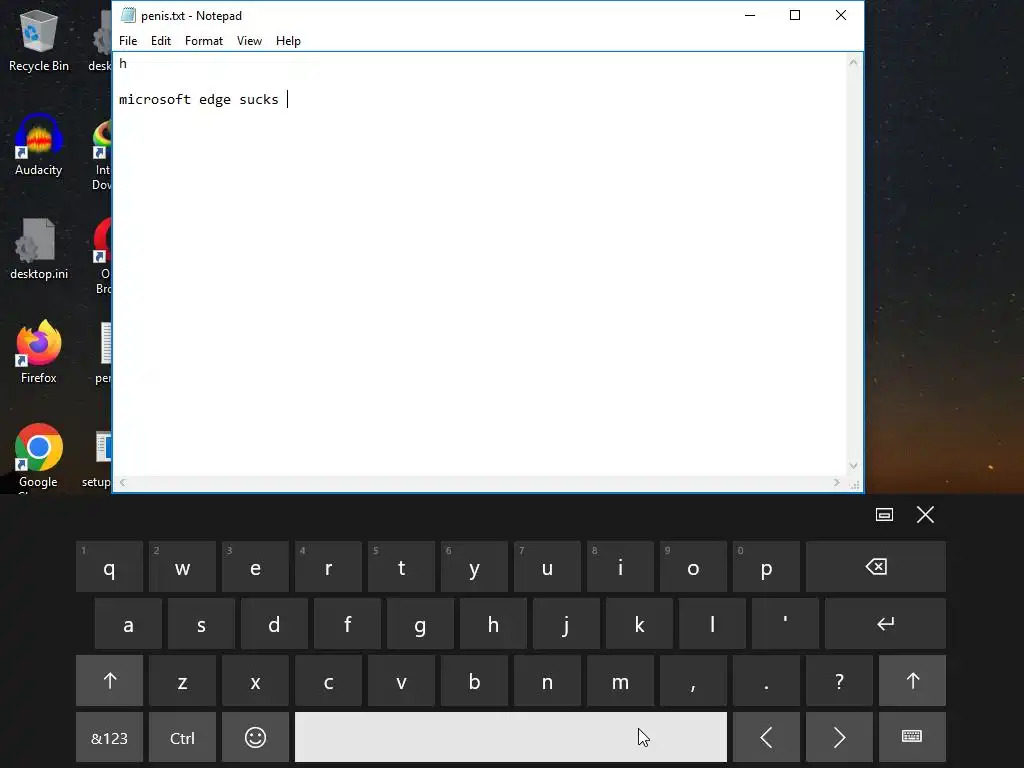Tap the question mark key
This screenshot has width=1024, height=768.
coord(839,680)
